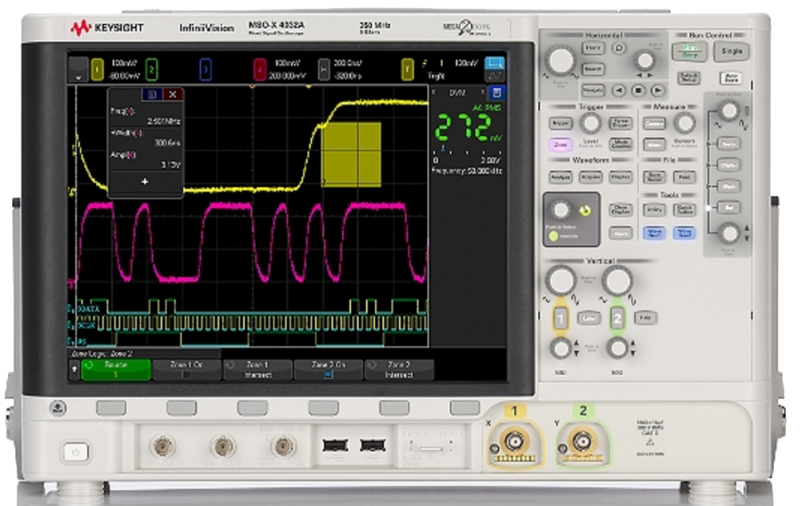Click the Cursors knob
This screenshot has height=506, width=806.
click(x=685, y=123)
